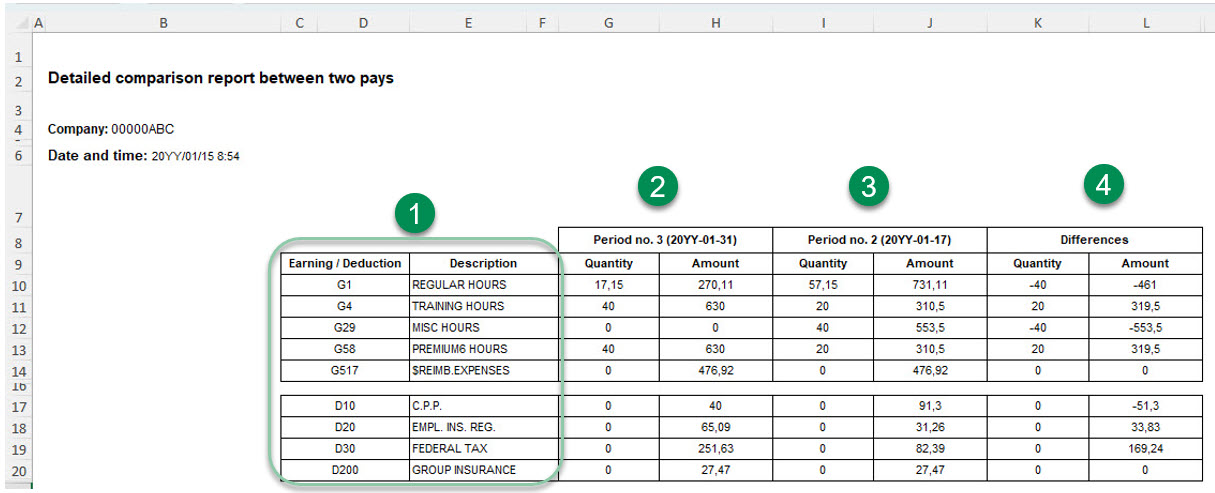Viewport: 1215px width, 493px height.
Task: Click the green callout marker number 3
Action: (868, 188)
